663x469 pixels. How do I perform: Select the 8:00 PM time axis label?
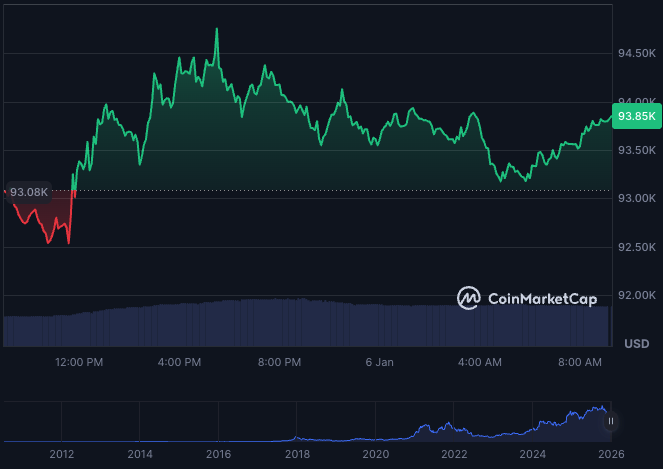[x=279, y=361]
